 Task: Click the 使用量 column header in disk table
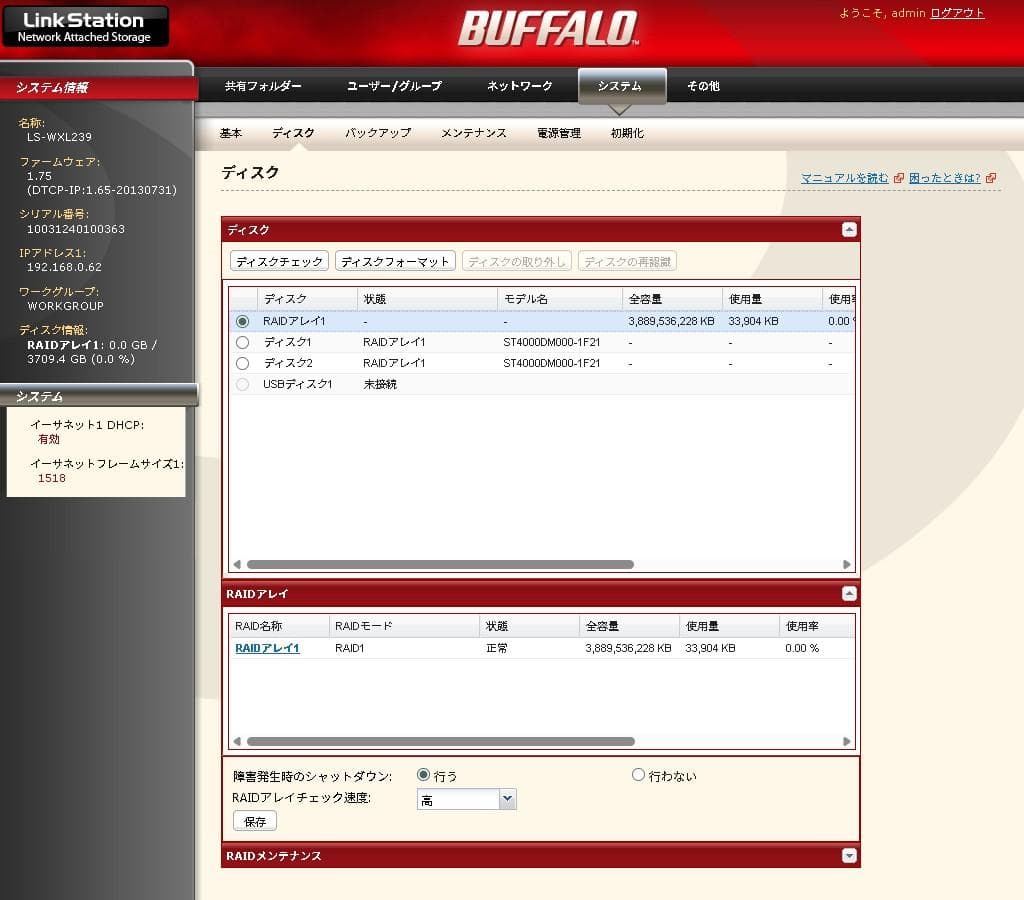772,299
